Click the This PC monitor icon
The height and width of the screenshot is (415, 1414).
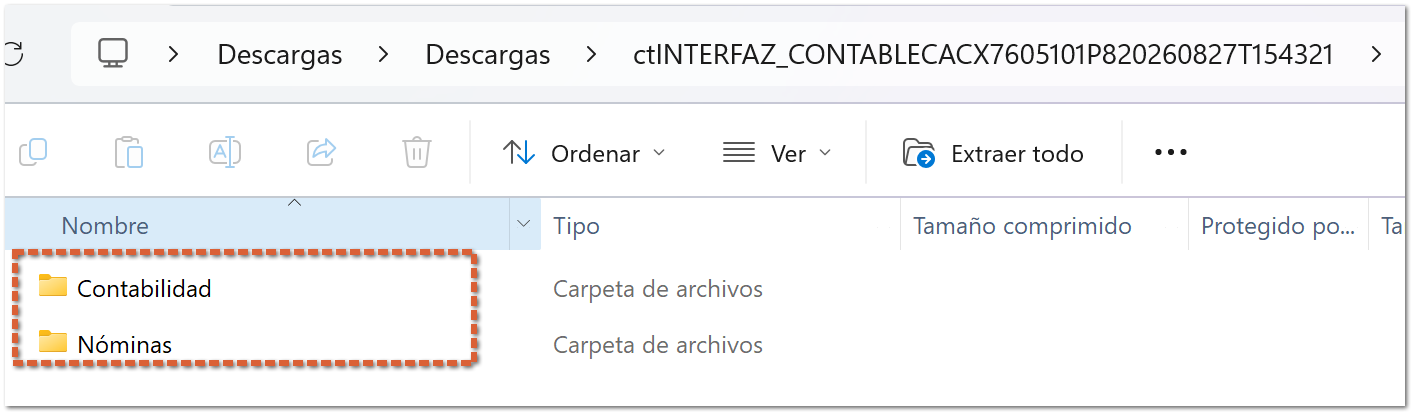click(112, 53)
